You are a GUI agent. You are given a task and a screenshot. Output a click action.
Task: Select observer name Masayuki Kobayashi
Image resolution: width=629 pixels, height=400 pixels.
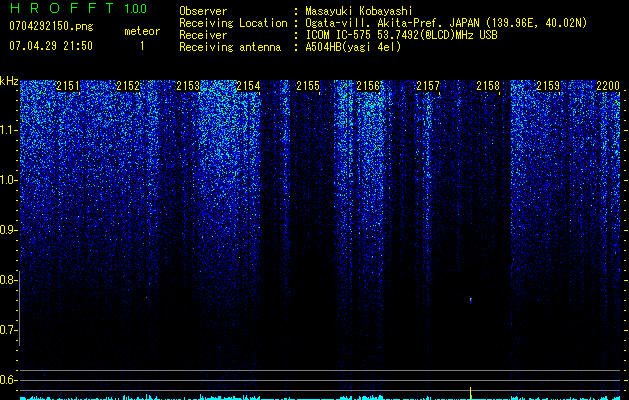(359, 11)
